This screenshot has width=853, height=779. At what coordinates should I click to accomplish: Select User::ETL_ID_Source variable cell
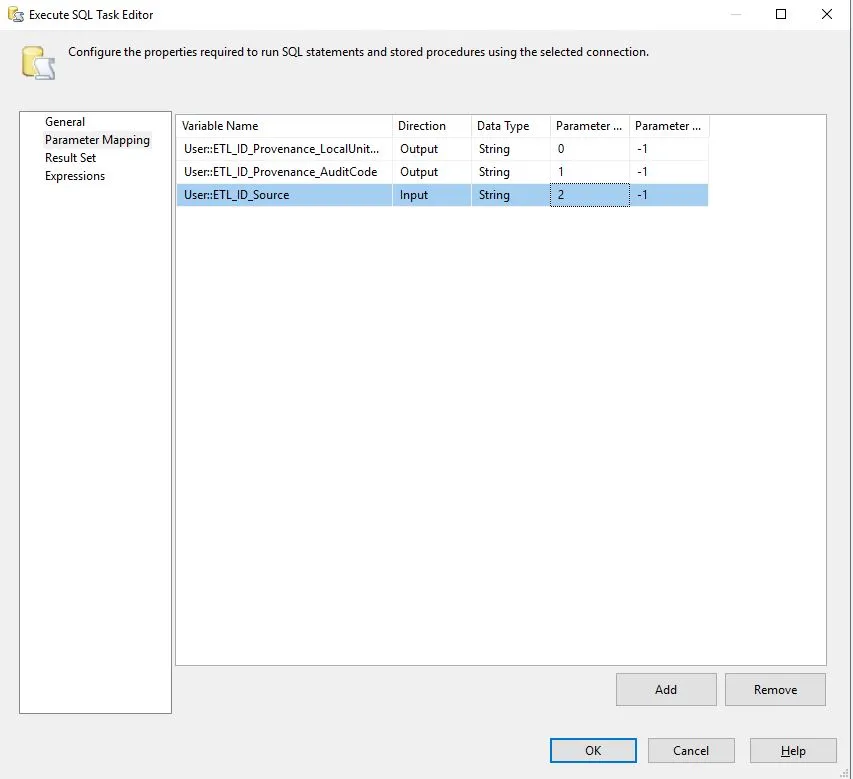click(284, 195)
